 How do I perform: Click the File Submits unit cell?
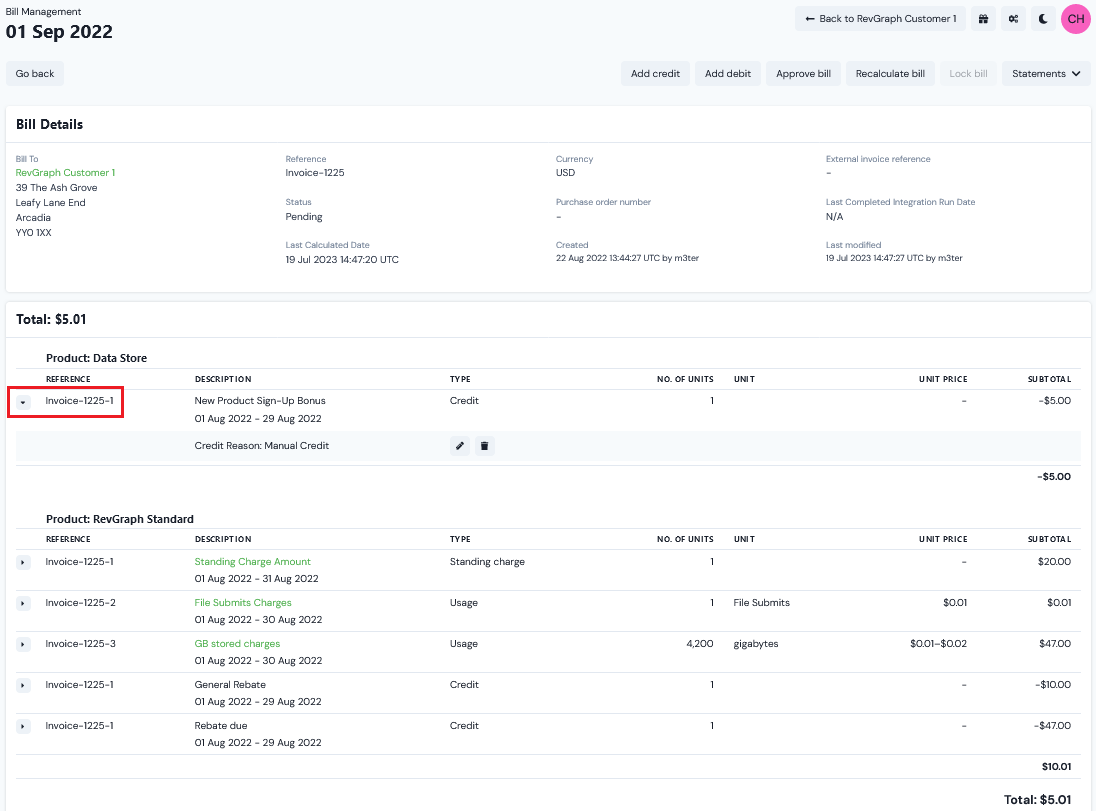tap(761, 603)
